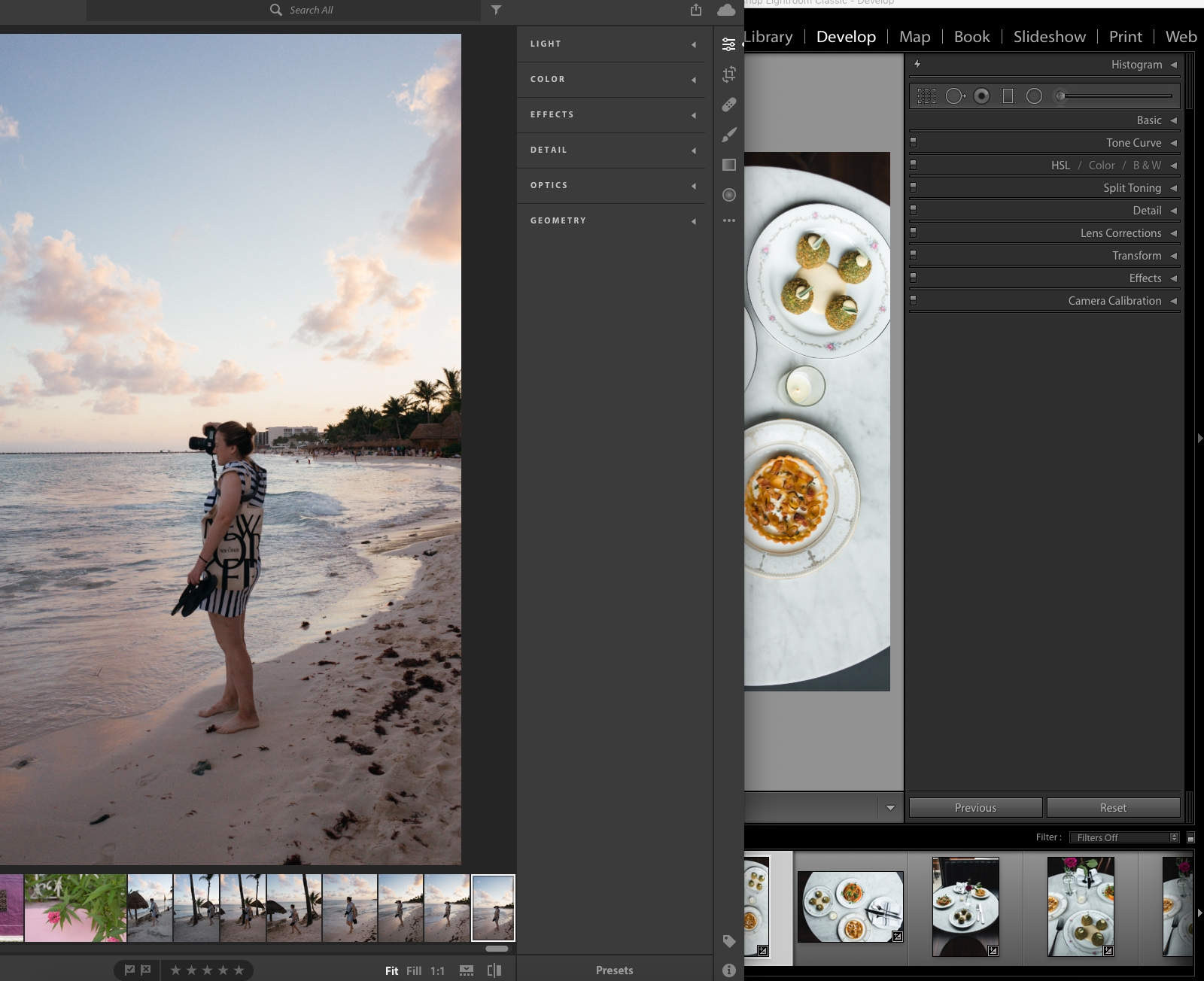This screenshot has width=1204, height=981.
Task: Set zoom to 1:1
Action: click(x=438, y=971)
